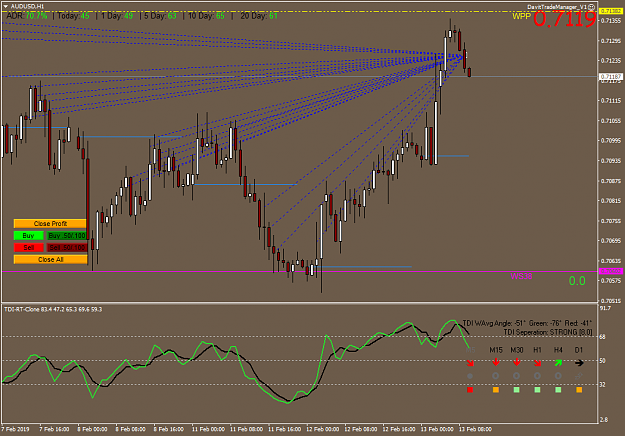Click the green up arrow under H4
Image resolution: width=625 pixels, height=436 pixels.
(x=558, y=363)
